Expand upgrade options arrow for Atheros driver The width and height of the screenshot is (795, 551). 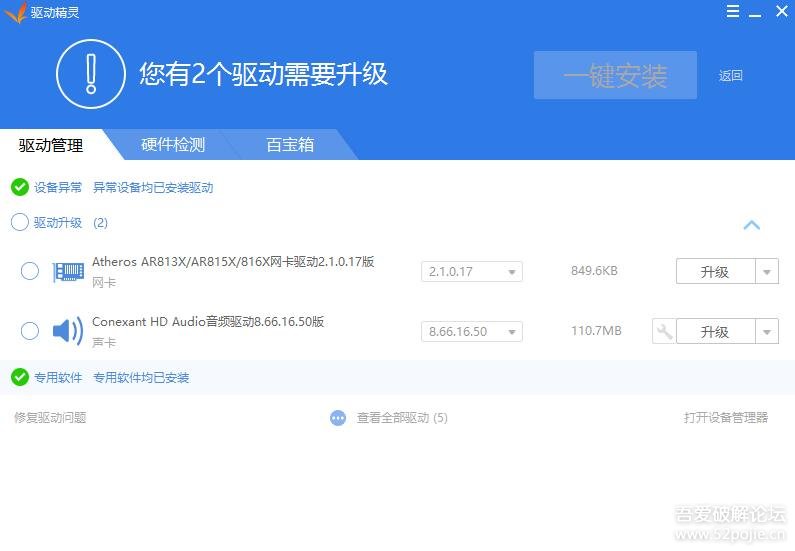(767, 272)
